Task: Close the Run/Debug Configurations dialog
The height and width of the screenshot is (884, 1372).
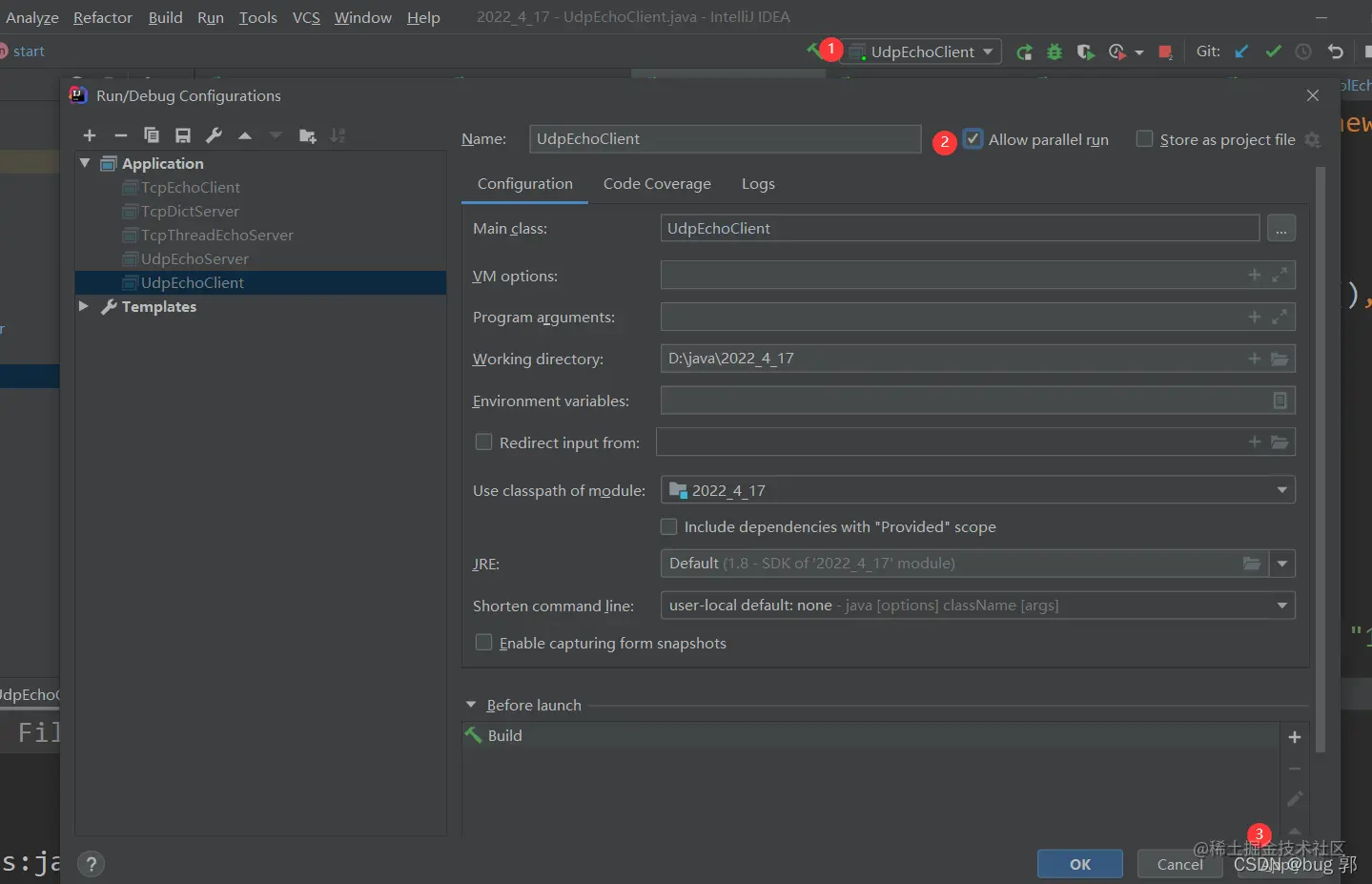Action: [1313, 95]
